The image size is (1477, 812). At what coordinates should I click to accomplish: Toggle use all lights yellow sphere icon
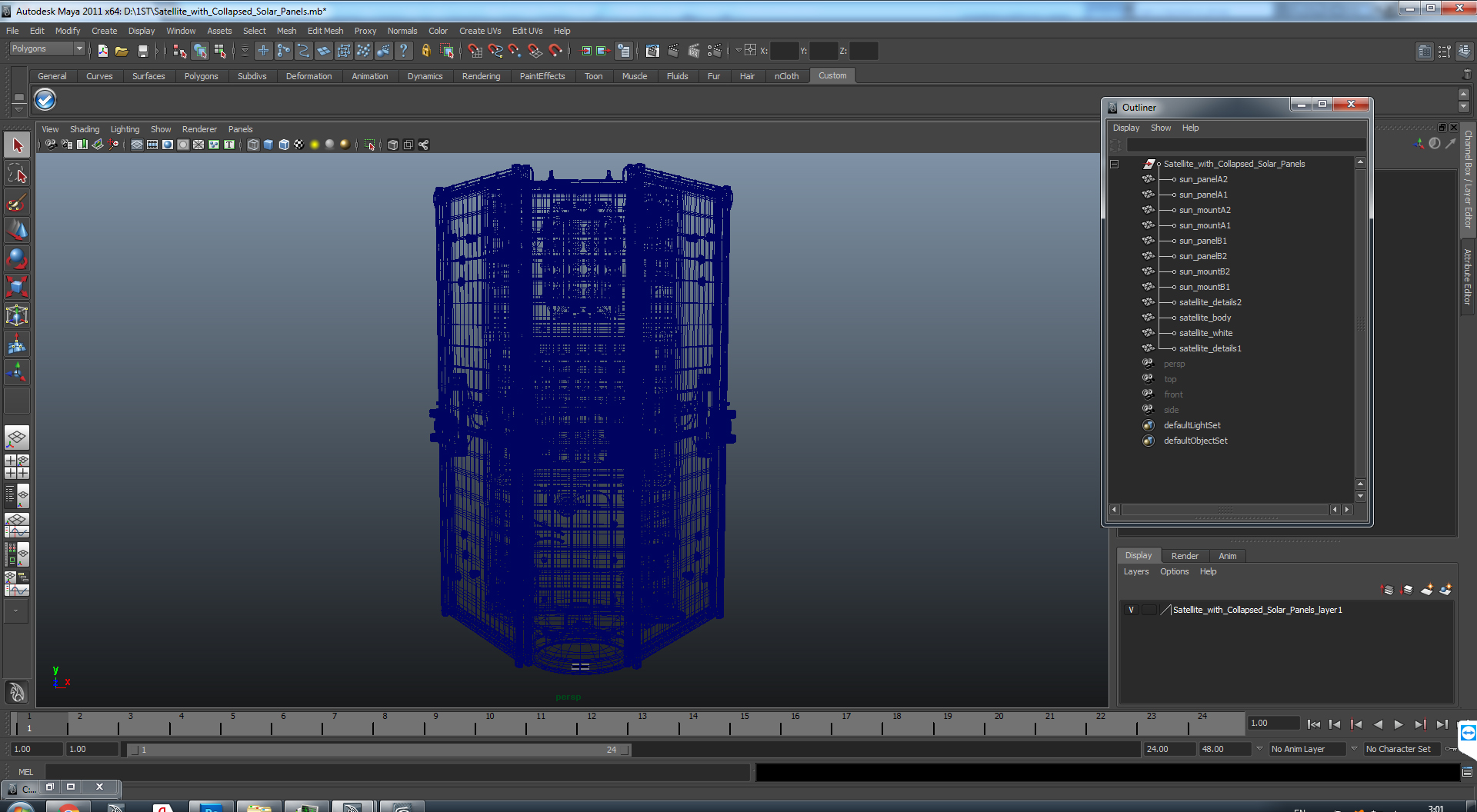click(x=315, y=145)
